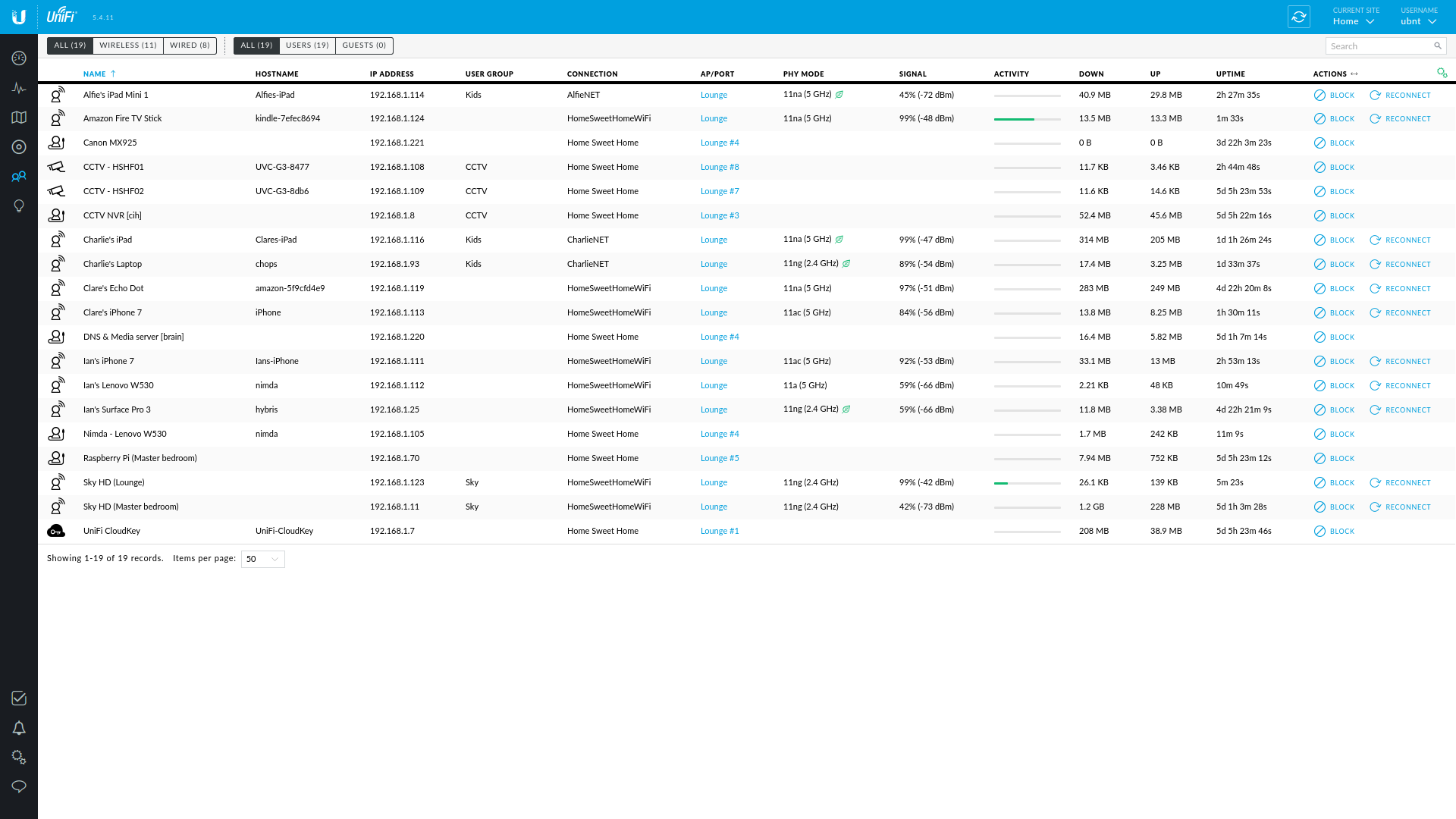Click activity bar for Amazon Fire TV Stick
The image size is (1456, 819).
pyautogui.click(x=1027, y=119)
